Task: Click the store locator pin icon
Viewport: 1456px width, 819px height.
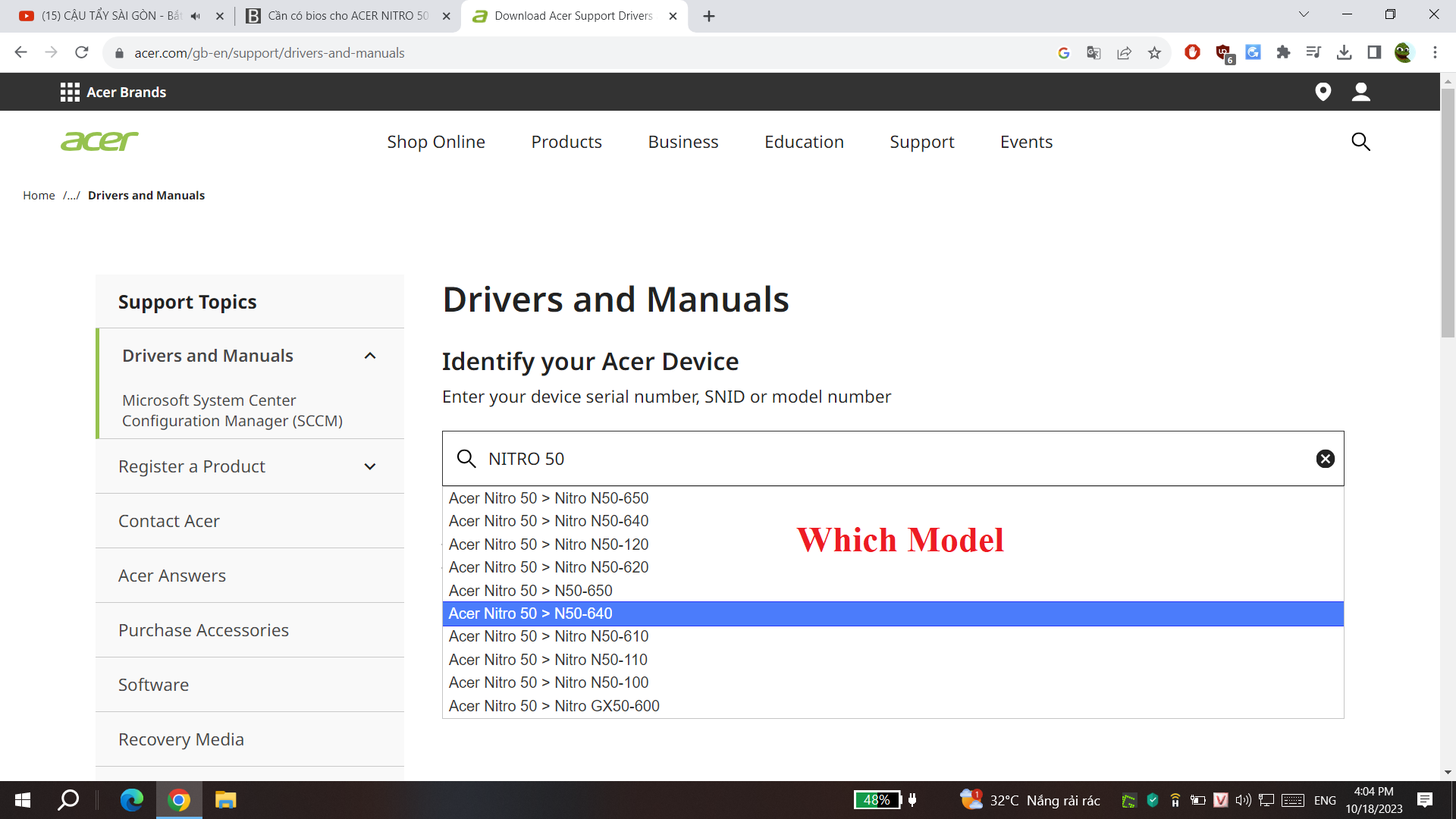Action: point(1323,92)
